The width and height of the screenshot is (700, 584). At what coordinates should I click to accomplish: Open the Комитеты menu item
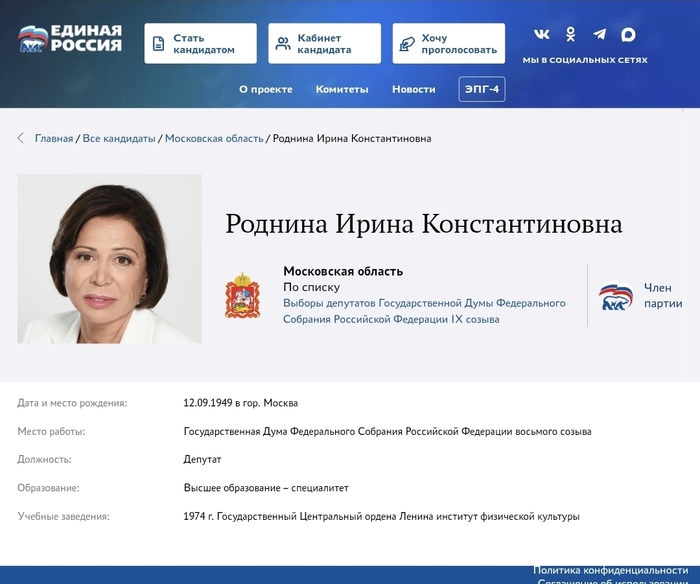(x=342, y=89)
